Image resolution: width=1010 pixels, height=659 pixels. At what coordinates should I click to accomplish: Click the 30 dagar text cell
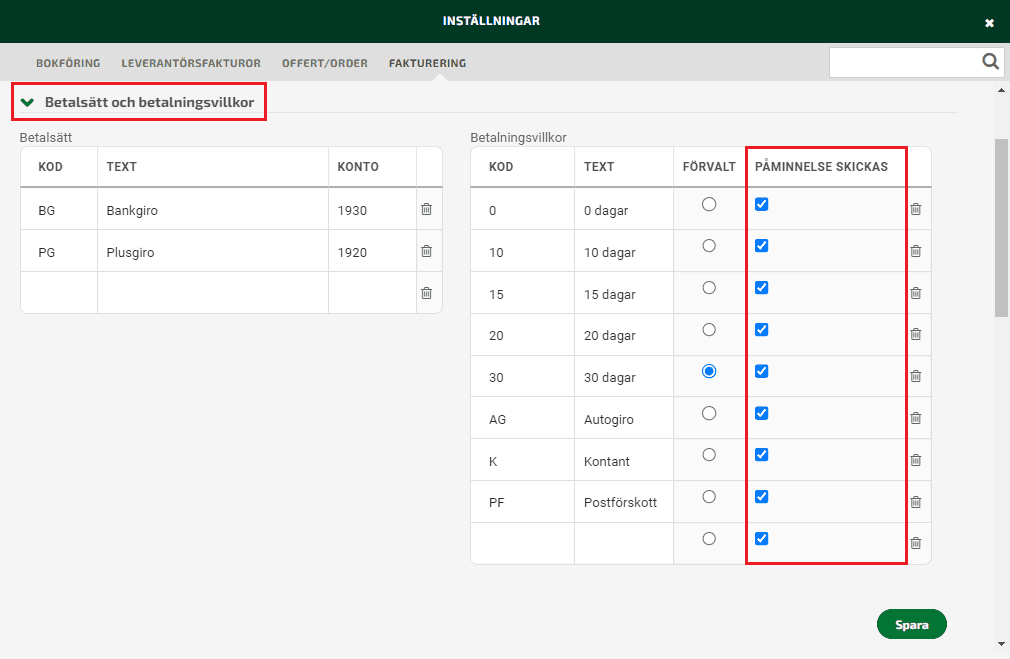(624, 376)
